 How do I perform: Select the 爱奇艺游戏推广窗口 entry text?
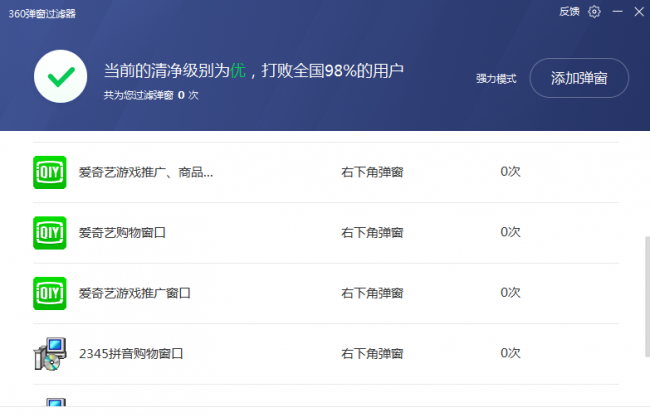pyautogui.click(x=135, y=293)
